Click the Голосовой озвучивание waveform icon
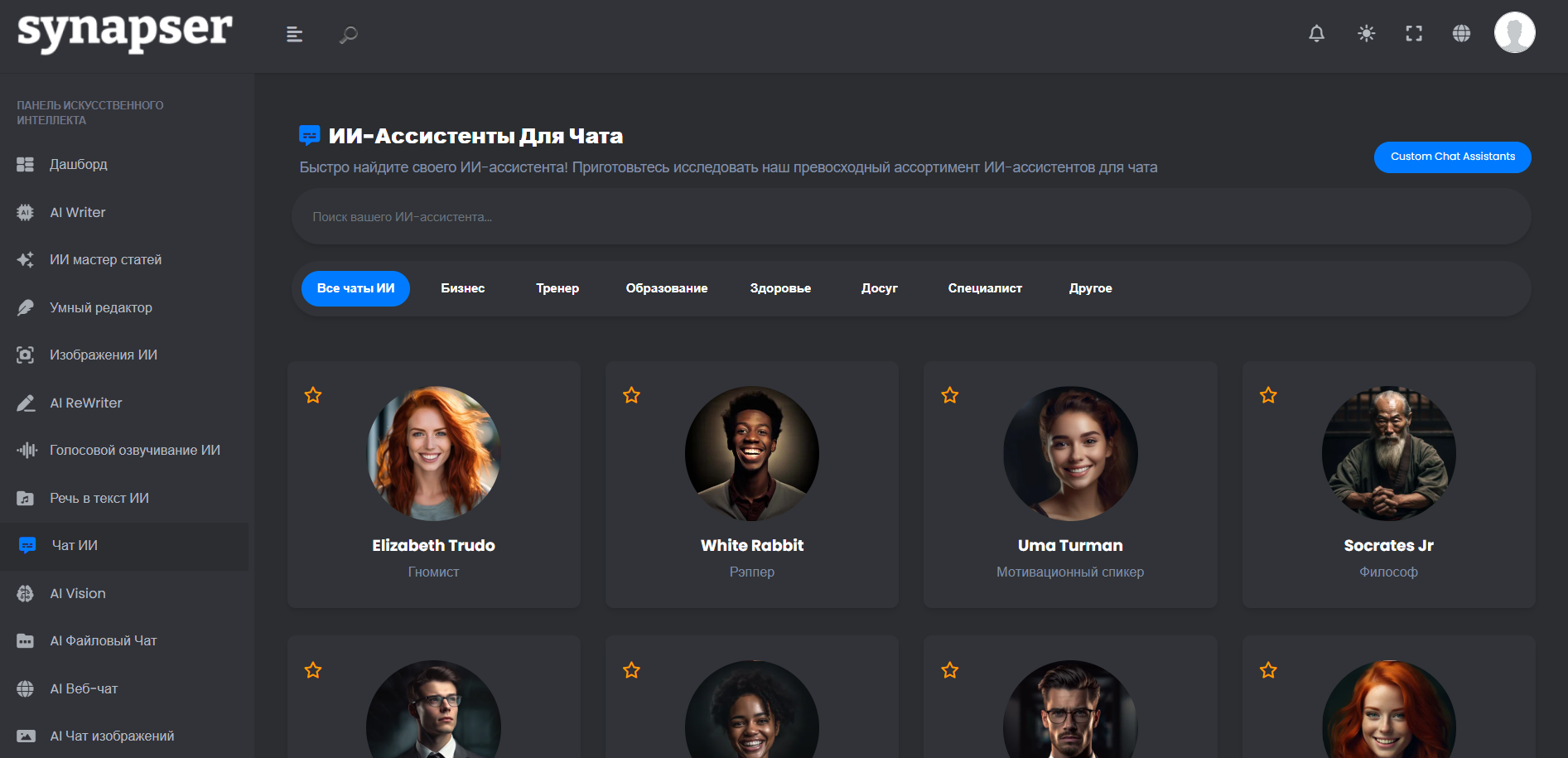The image size is (1568, 758). [27, 451]
